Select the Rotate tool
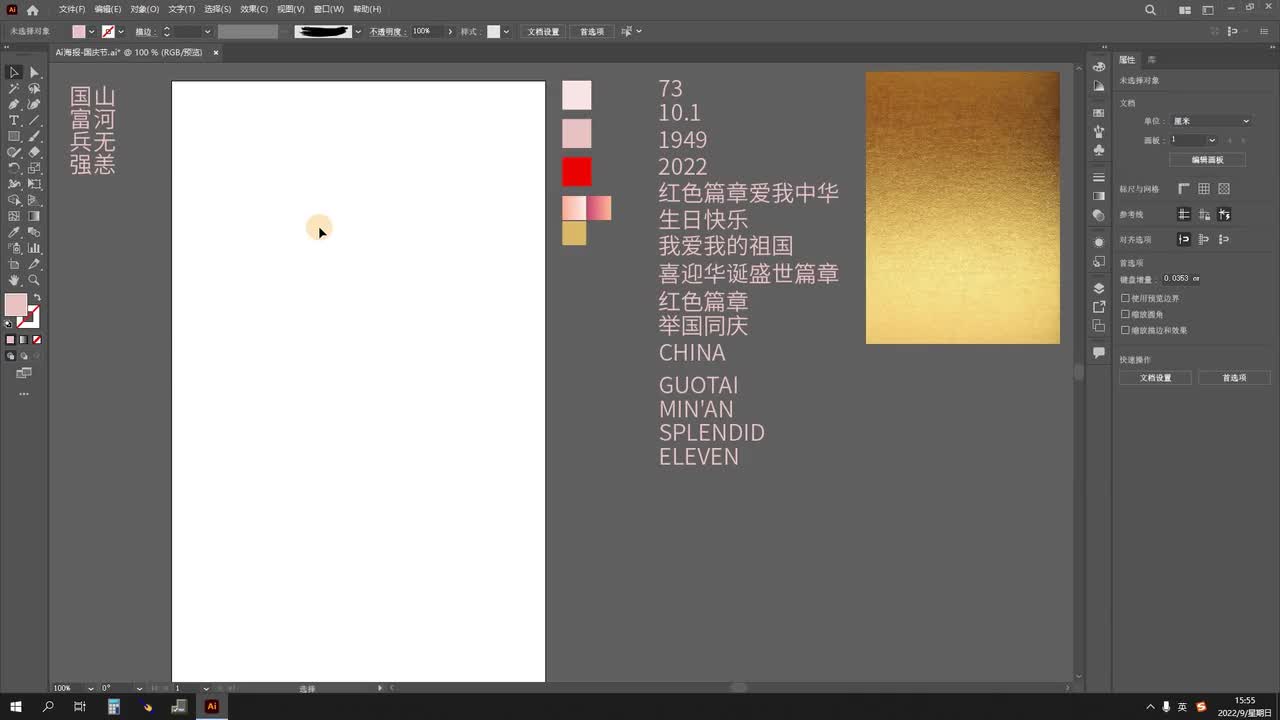Image resolution: width=1280 pixels, height=720 pixels. [x=14, y=168]
